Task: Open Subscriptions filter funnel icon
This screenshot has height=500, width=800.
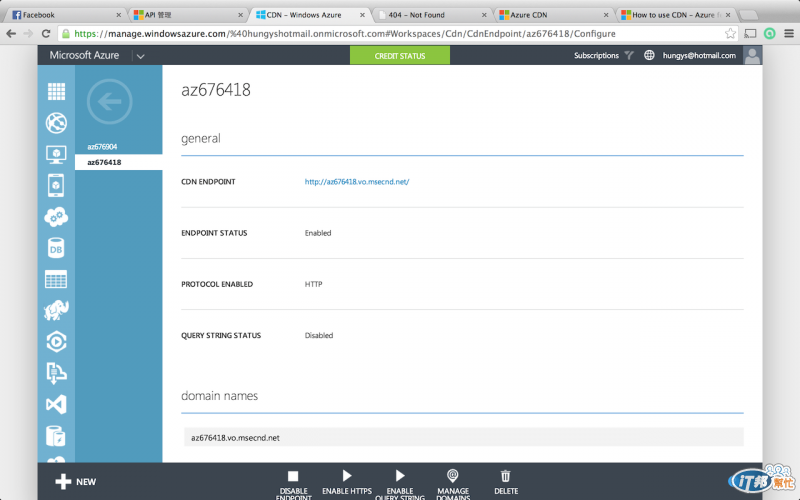Action: coord(629,55)
